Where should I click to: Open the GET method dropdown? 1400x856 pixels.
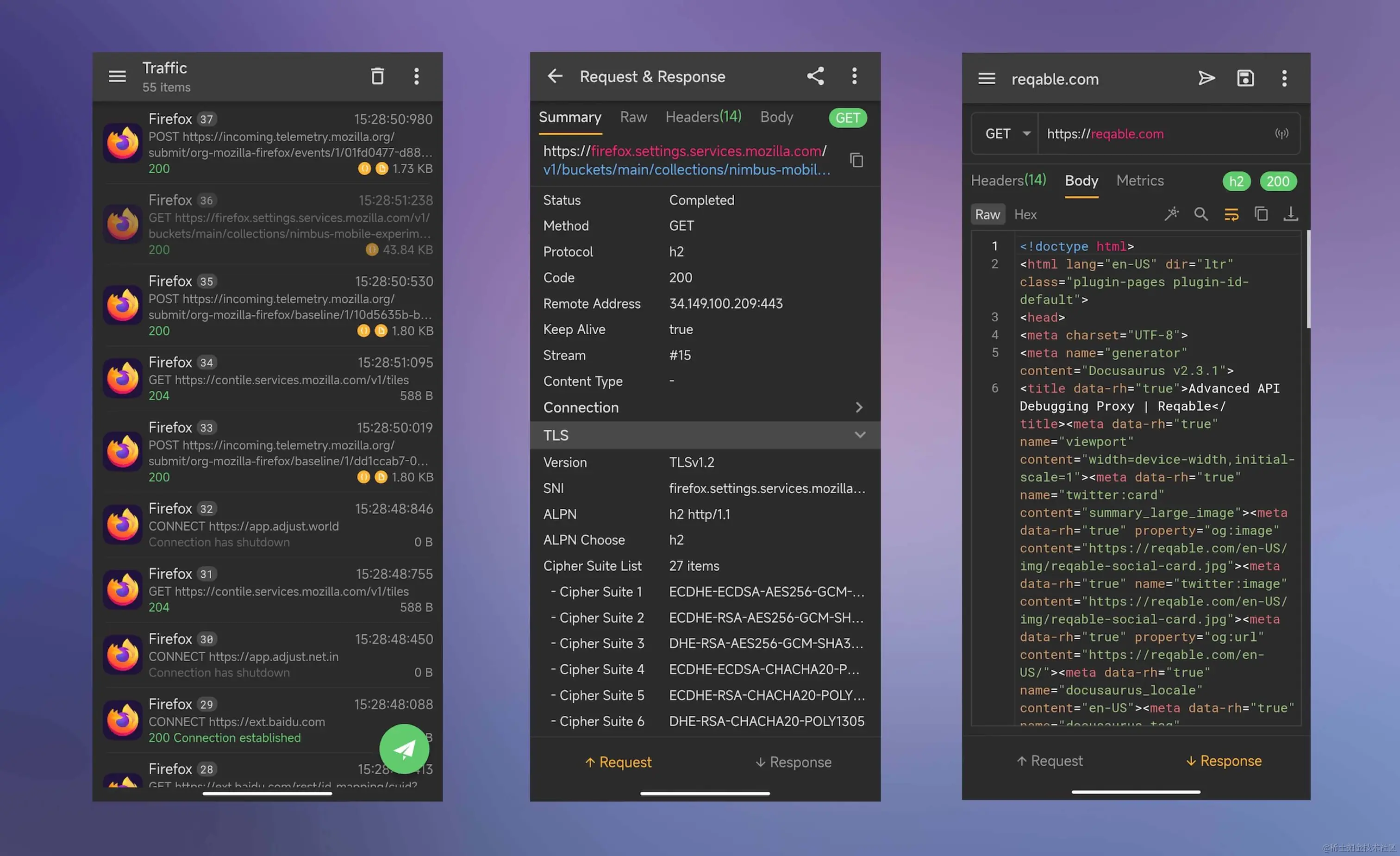coord(1007,134)
